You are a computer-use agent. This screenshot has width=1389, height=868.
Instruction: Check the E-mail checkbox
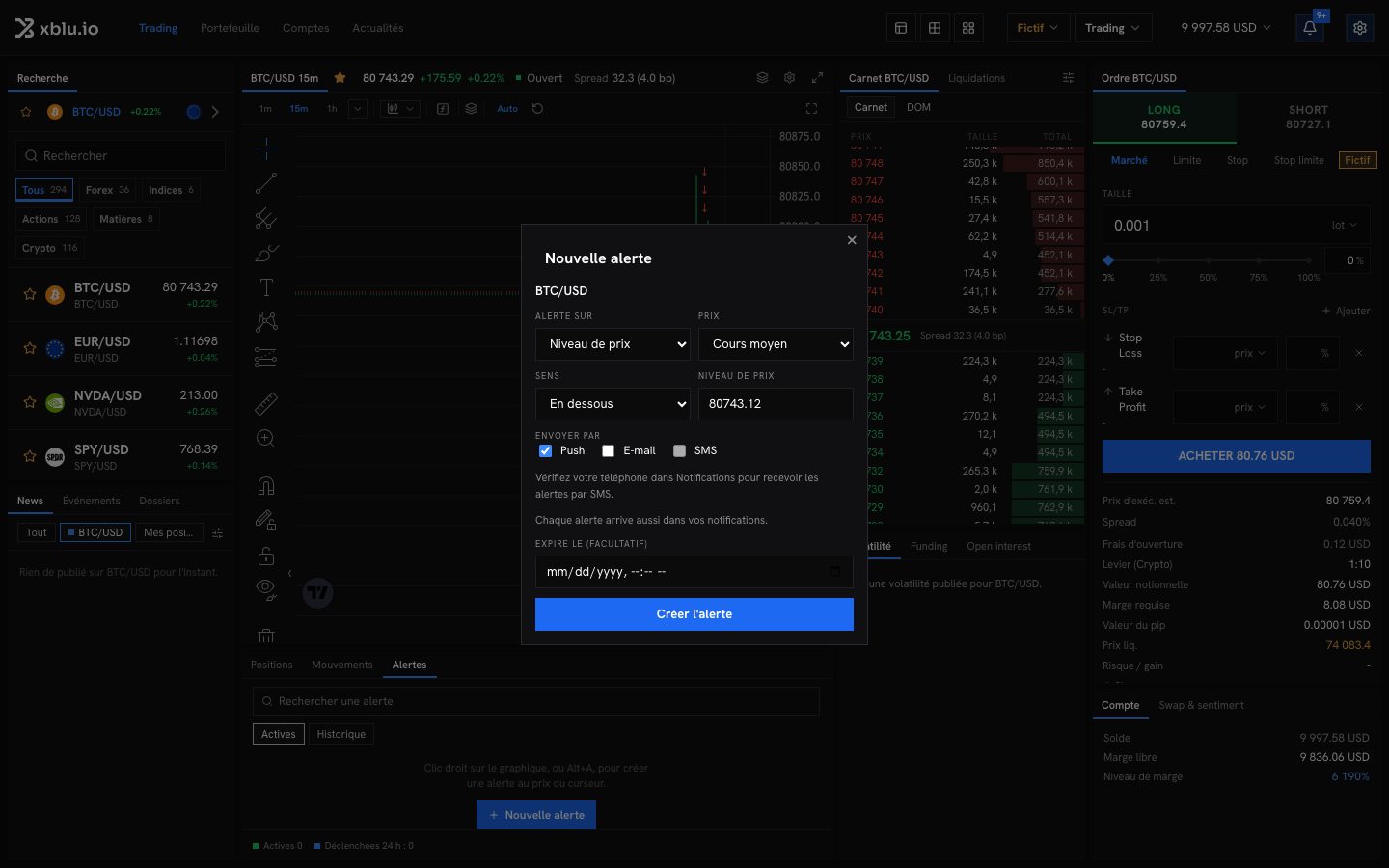click(x=608, y=450)
